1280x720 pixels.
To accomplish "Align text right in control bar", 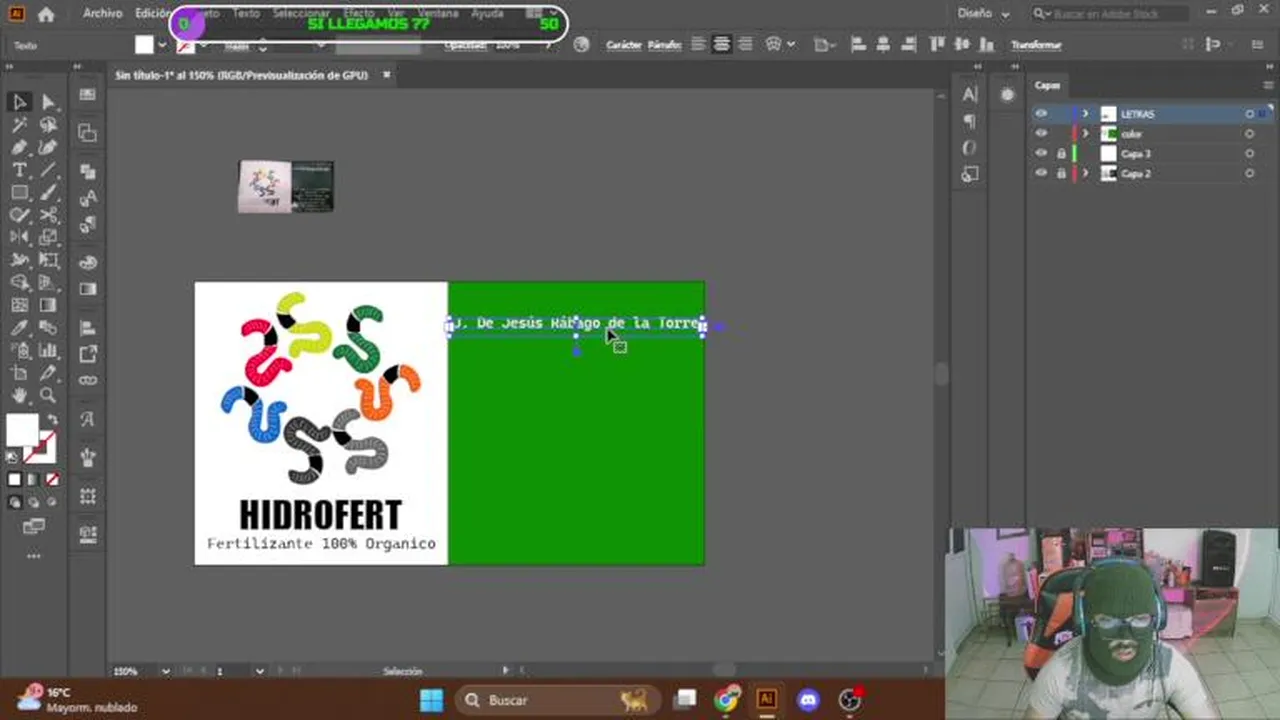I will pyautogui.click(x=745, y=45).
